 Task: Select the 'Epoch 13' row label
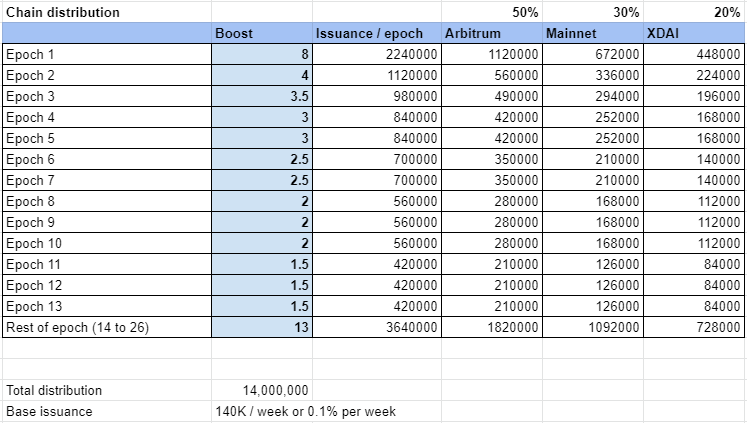[107, 306]
